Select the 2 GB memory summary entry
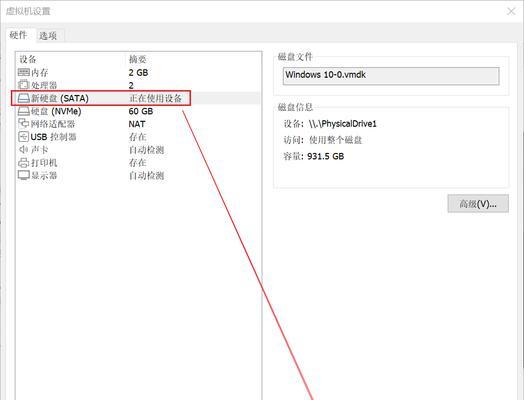 point(138,72)
